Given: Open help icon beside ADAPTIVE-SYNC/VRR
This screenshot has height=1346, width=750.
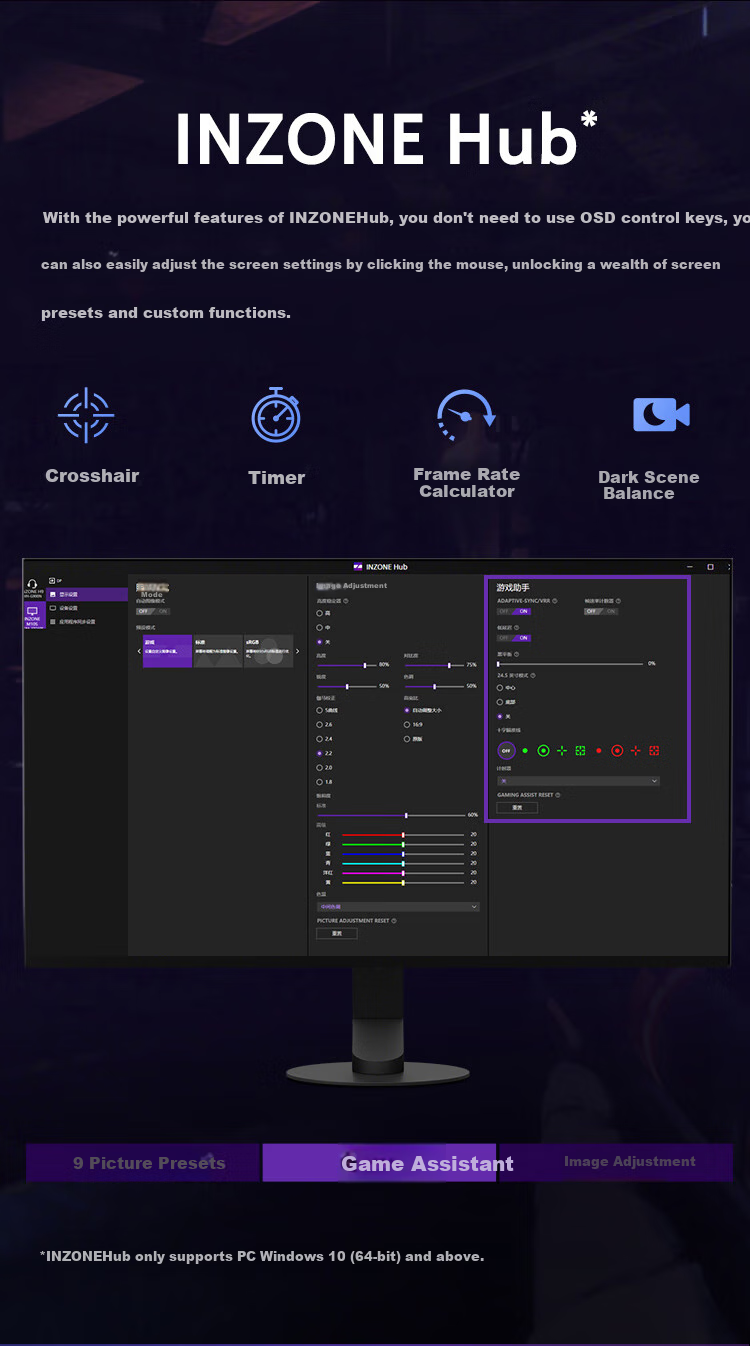Looking at the screenshot, I should coord(555,601).
